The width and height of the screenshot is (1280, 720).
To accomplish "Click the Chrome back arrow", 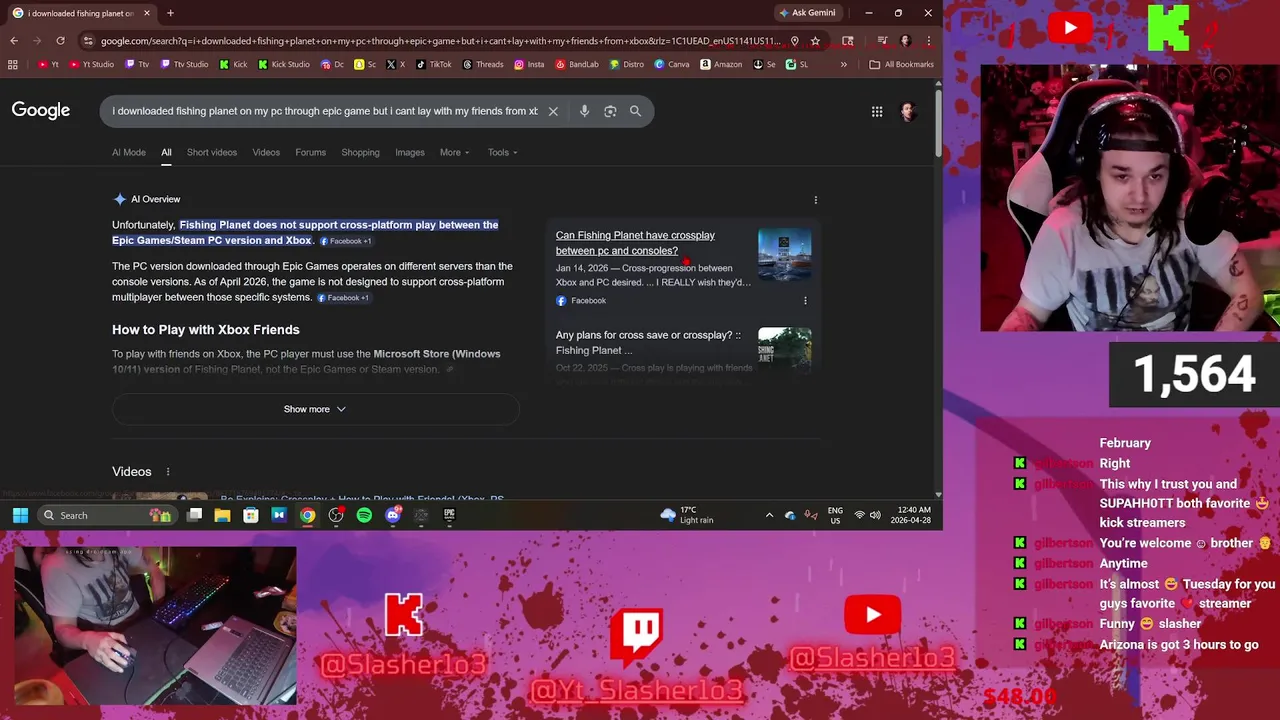I will (x=14, y=41).
